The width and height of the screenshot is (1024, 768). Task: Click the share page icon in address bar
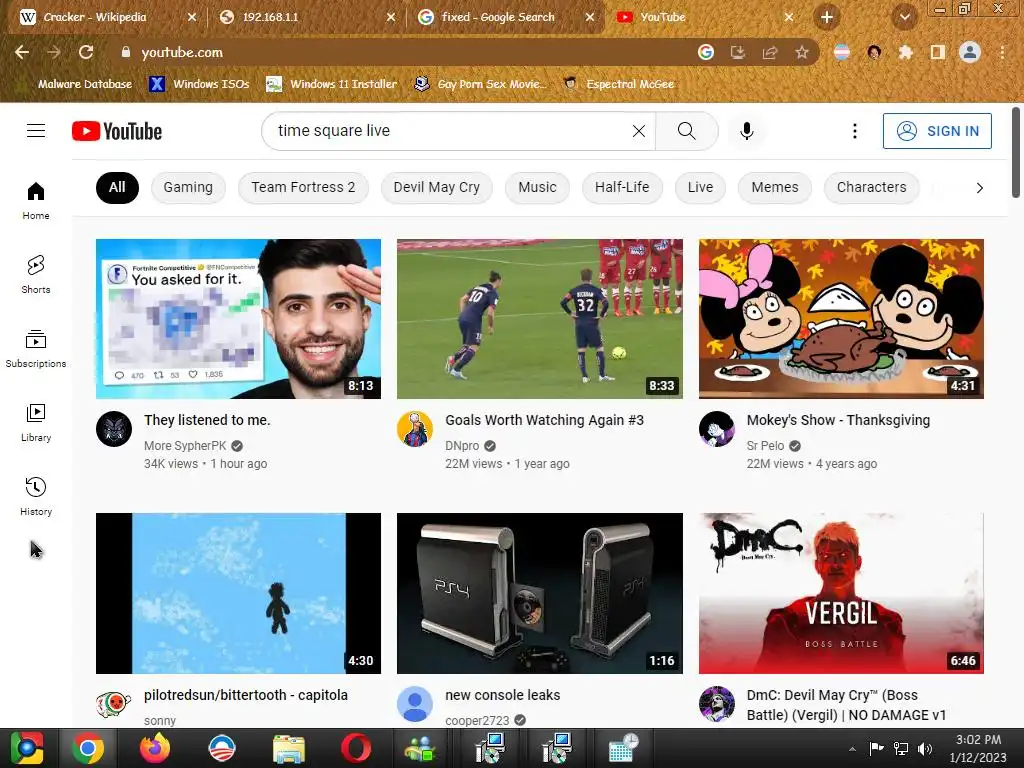pos(770,52)
